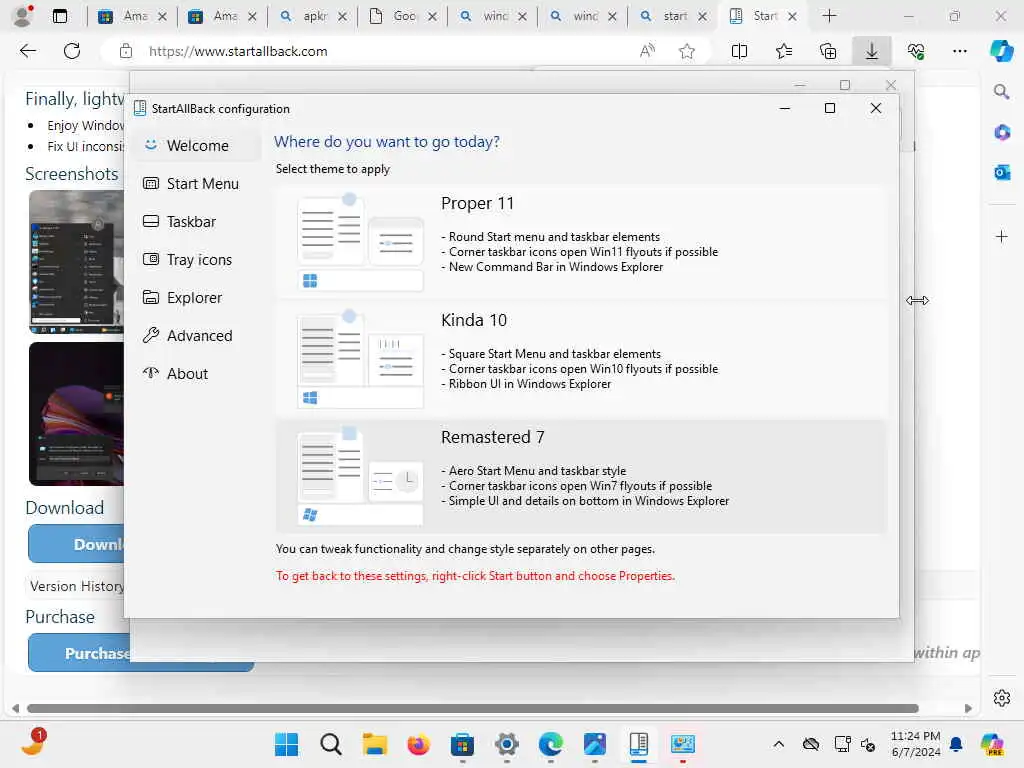This screenshot has height=768, width=1024.
Task: Open Edge Settings and more menu
Action: [x=959, y=51]
